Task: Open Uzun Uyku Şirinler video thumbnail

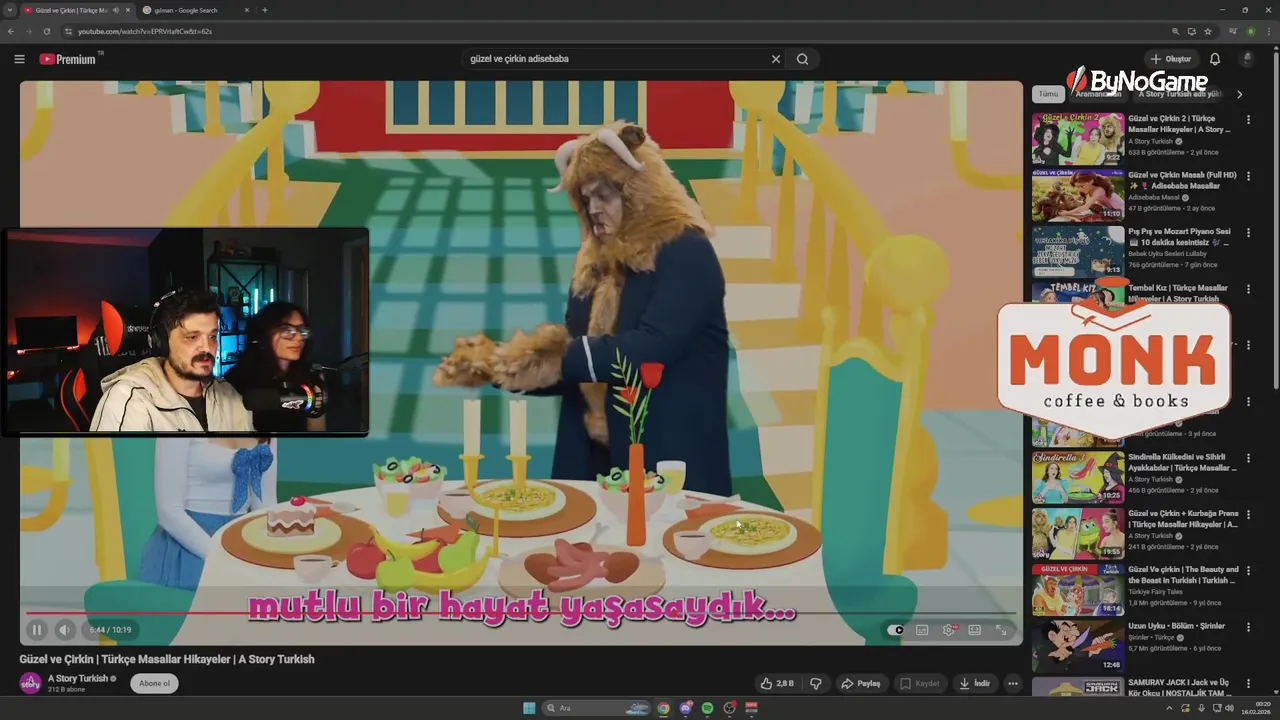Action: point(1078,646)
